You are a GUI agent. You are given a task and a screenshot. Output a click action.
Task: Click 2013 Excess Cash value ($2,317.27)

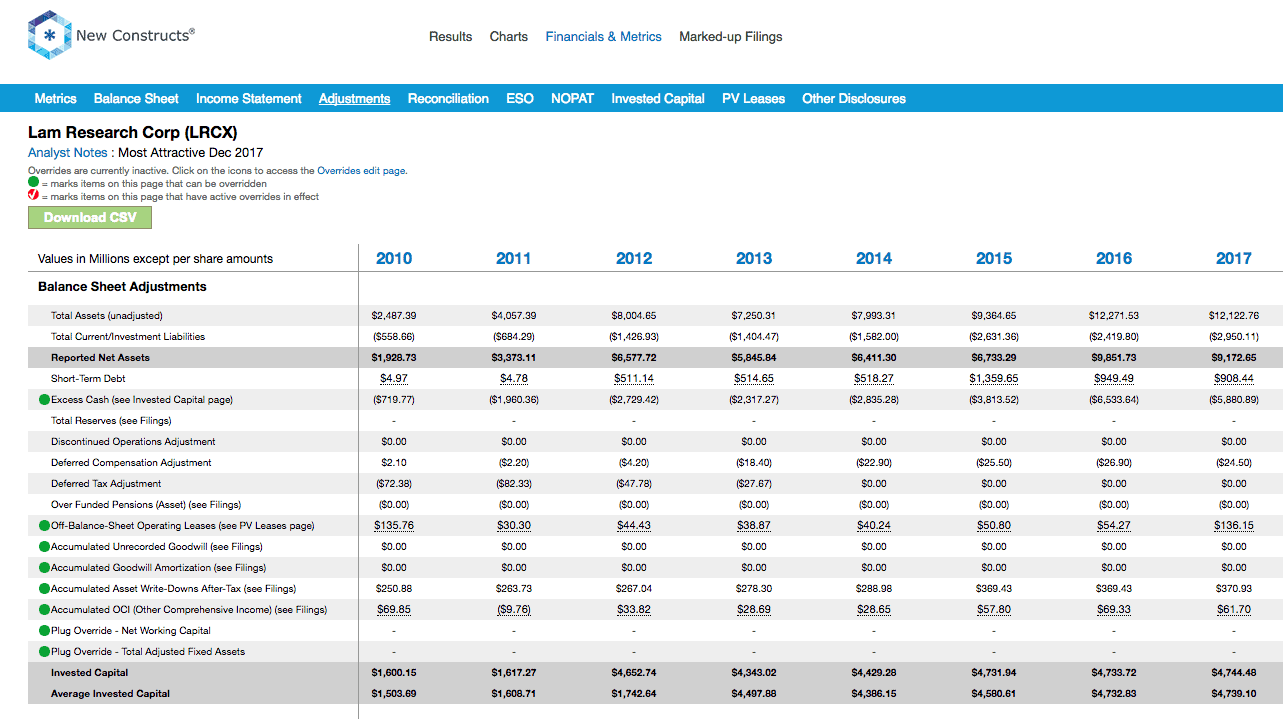[x=754, y=400]
